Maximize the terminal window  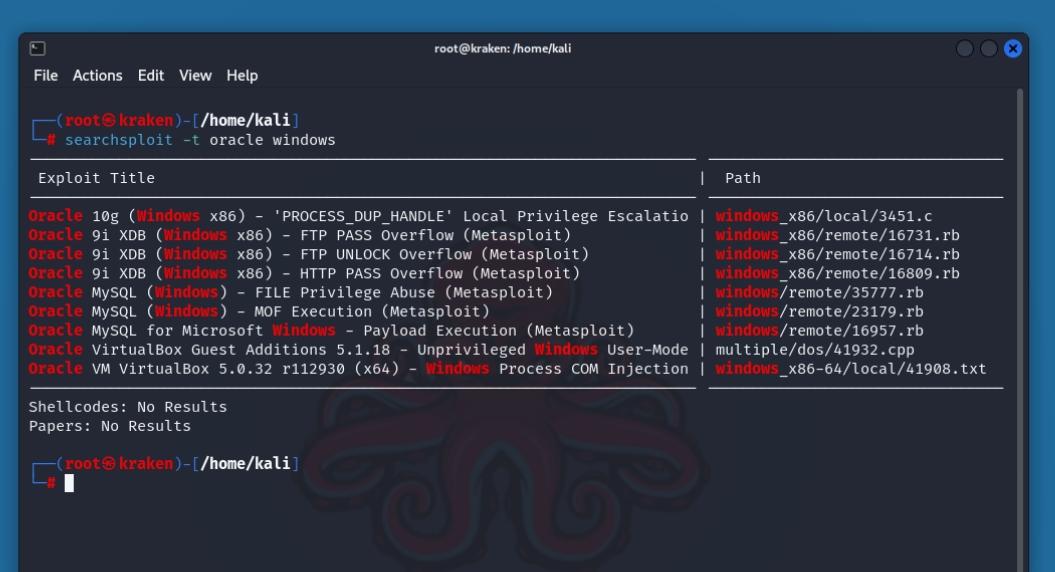988,48
